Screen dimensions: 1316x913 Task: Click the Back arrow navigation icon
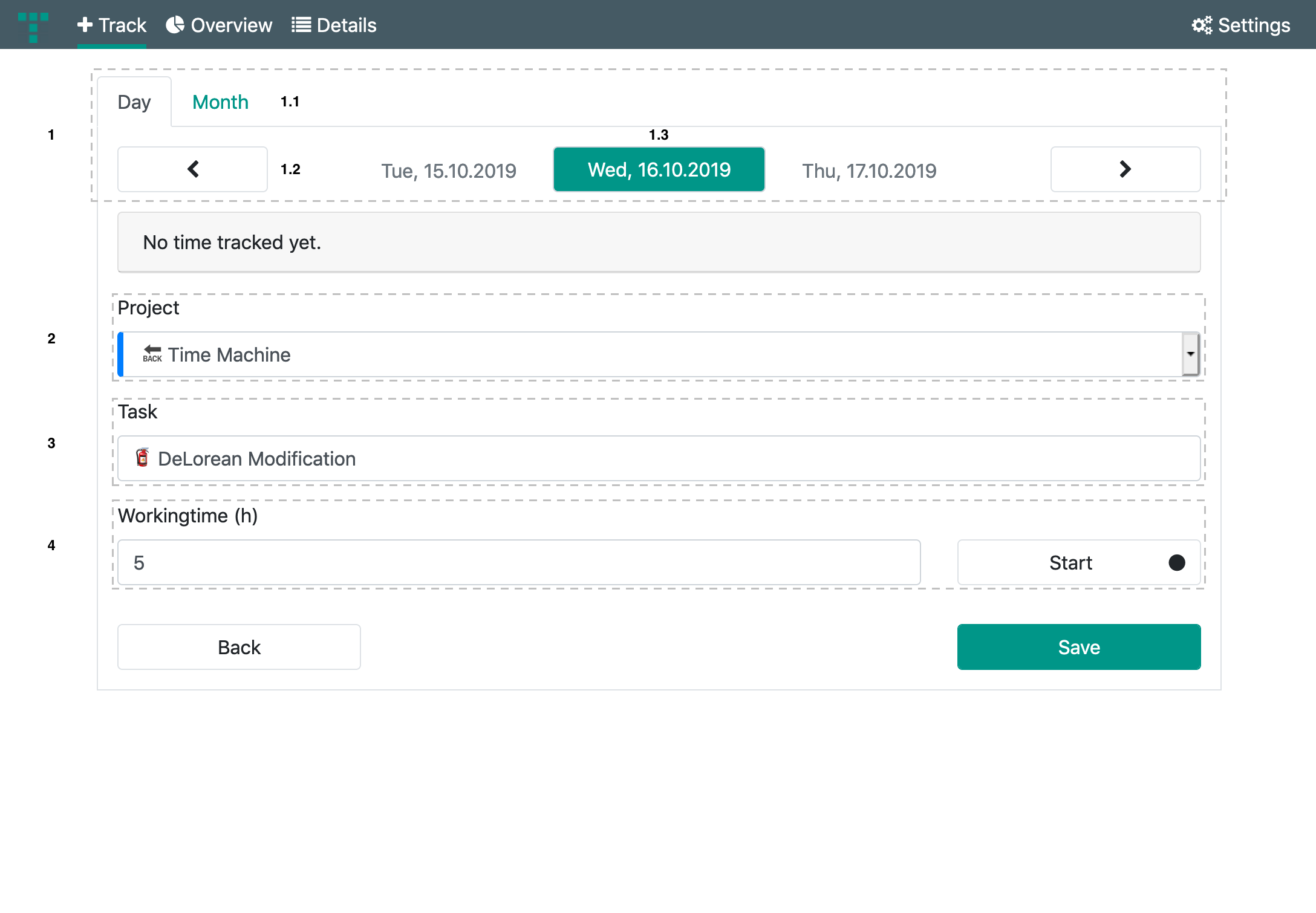click(x=193, y=169)
